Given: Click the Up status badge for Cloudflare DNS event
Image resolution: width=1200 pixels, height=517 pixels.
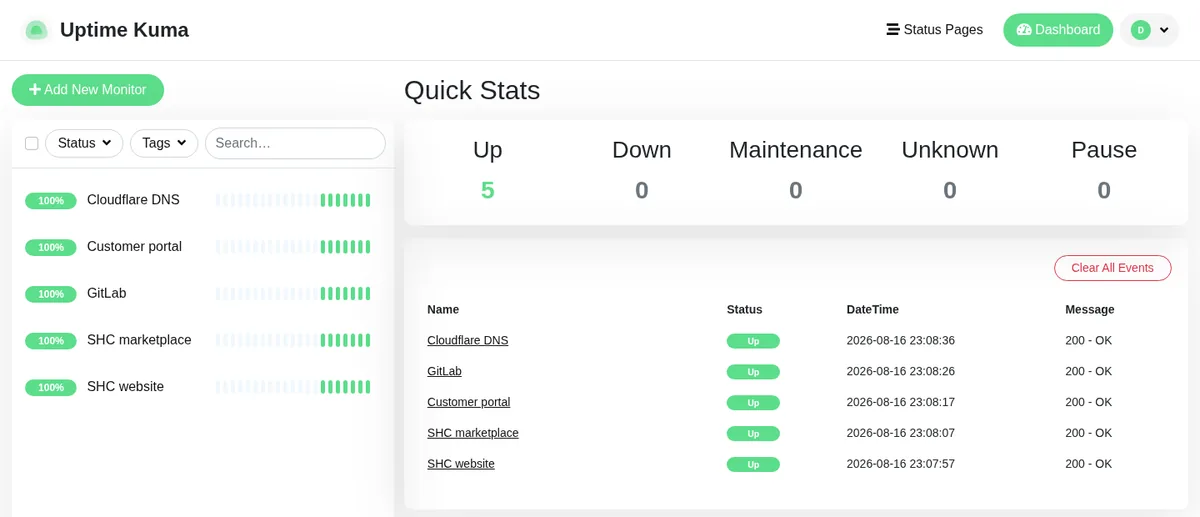Looking at the screenshot, I should (x=753, y=341).
